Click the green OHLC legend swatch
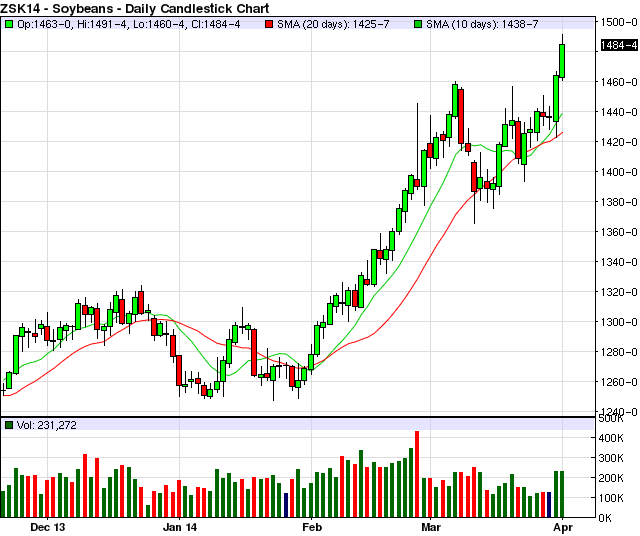Image resolution: width=640 pixels, height=536 pixels. tap(9, 24)
